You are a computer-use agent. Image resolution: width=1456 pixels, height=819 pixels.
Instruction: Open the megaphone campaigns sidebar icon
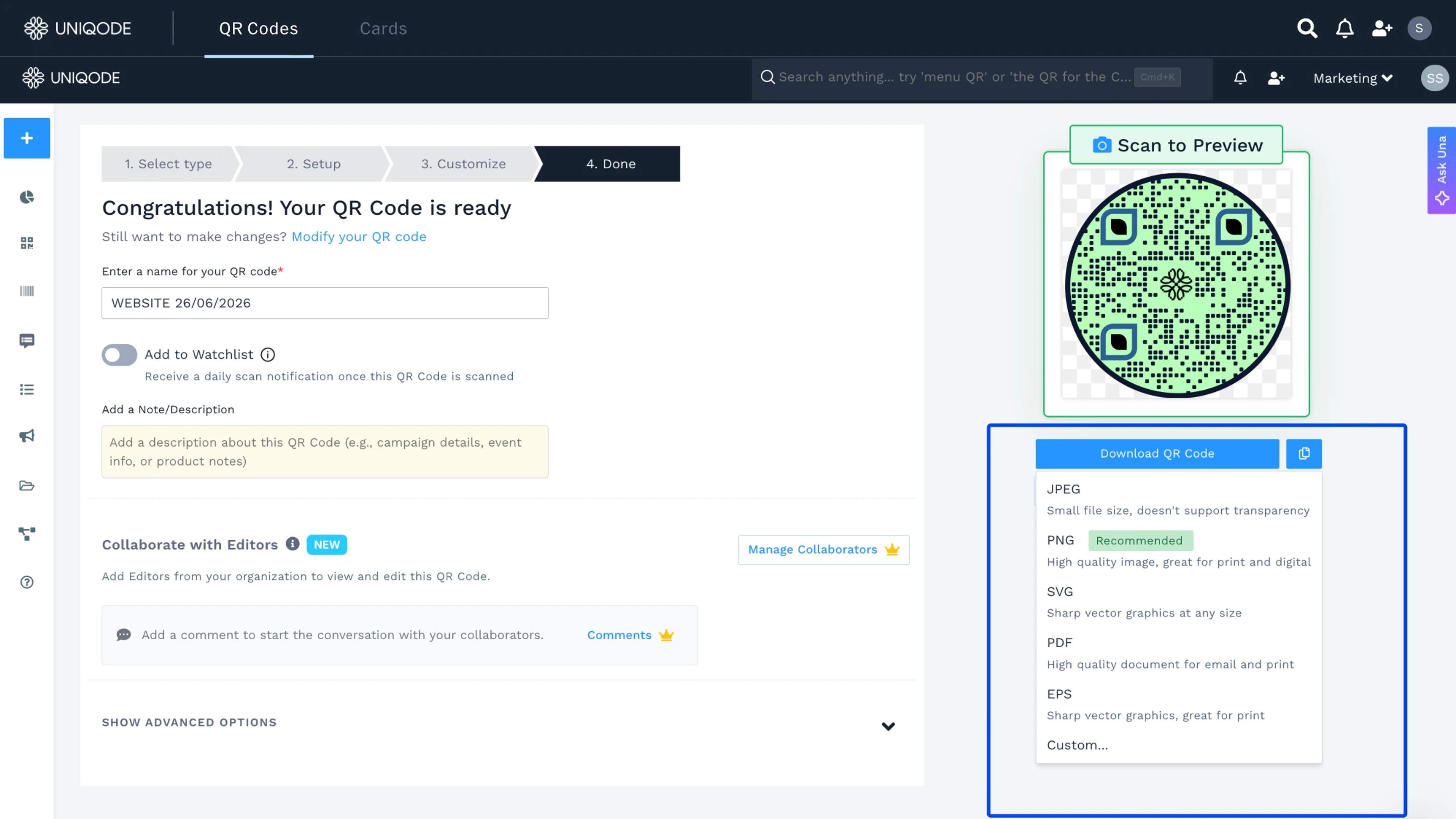[x=27, y=436]
